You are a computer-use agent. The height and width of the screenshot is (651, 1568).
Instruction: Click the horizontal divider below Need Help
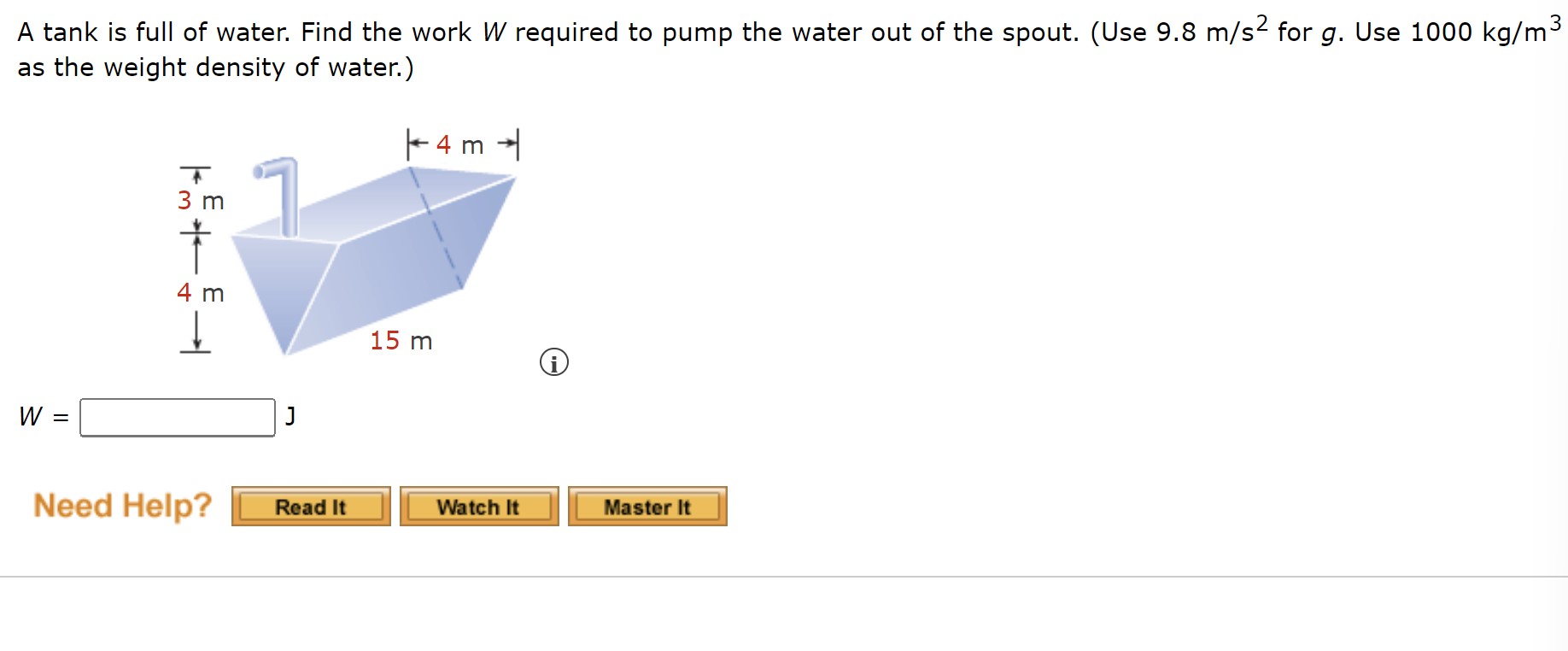coord(784,578)
